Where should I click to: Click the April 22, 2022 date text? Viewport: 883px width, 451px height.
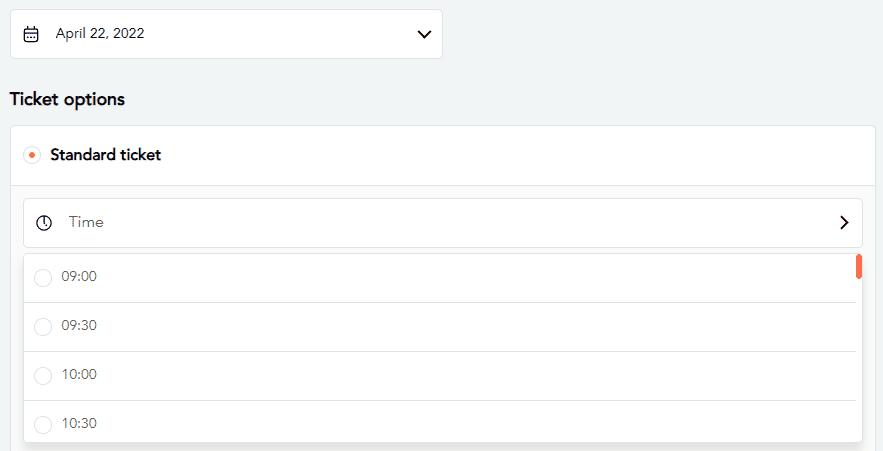click(x=100, y=34)
